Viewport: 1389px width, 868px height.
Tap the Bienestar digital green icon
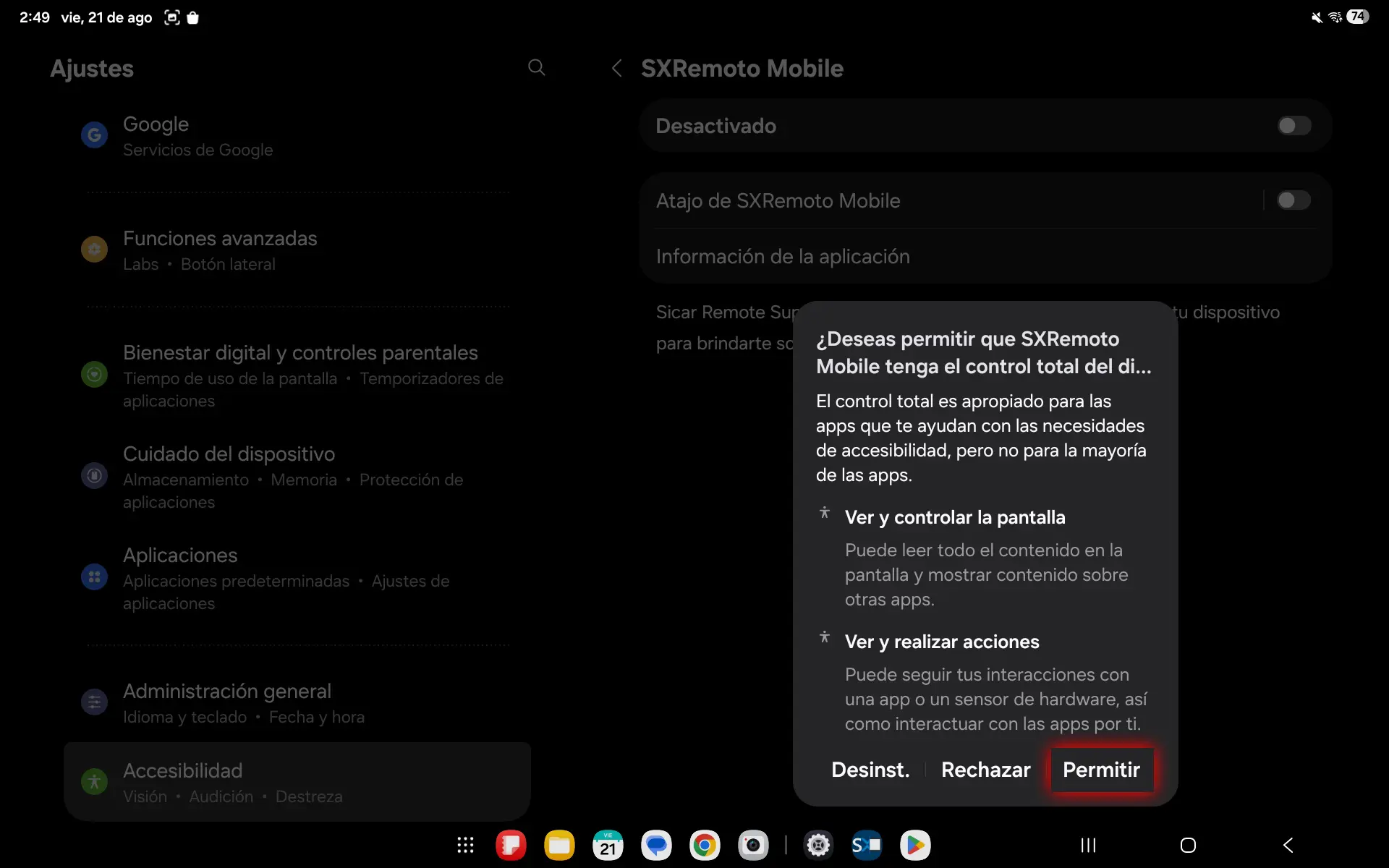[x=94, y=374]
